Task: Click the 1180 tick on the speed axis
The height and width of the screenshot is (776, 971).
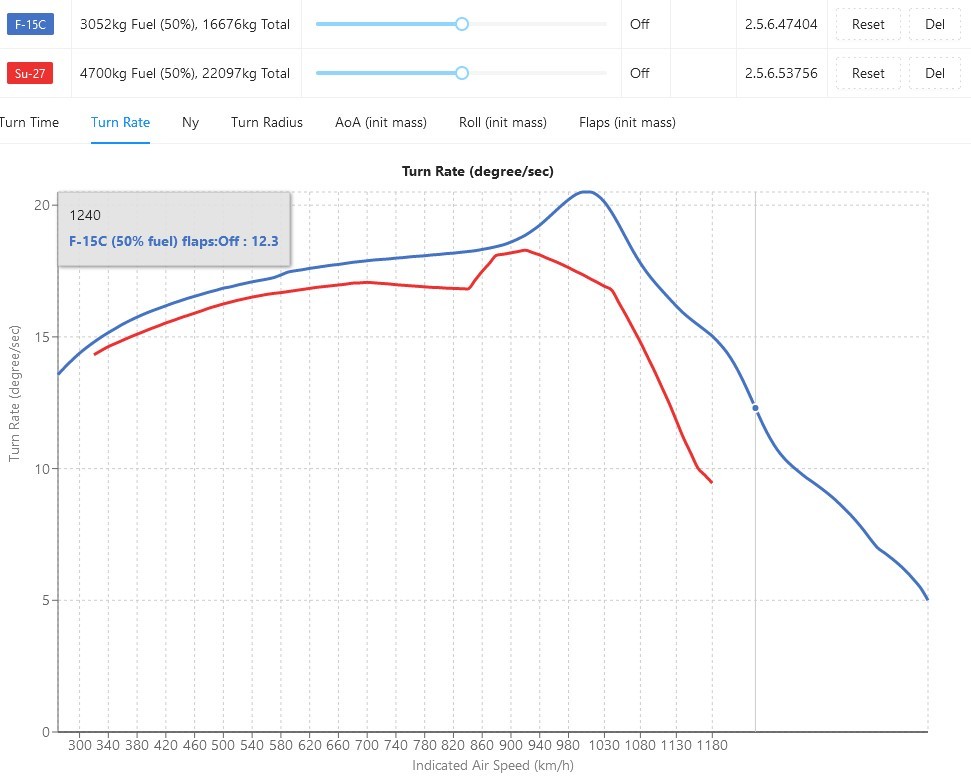Action: [711, 745]
